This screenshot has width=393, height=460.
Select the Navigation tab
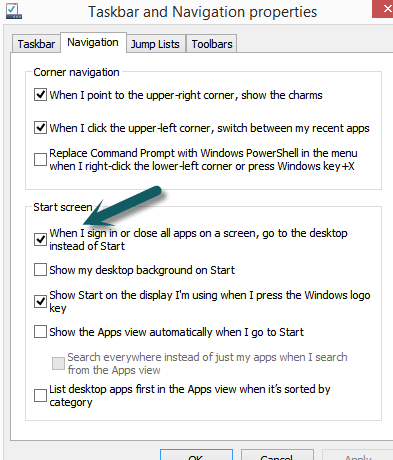(x=93, y=42)
